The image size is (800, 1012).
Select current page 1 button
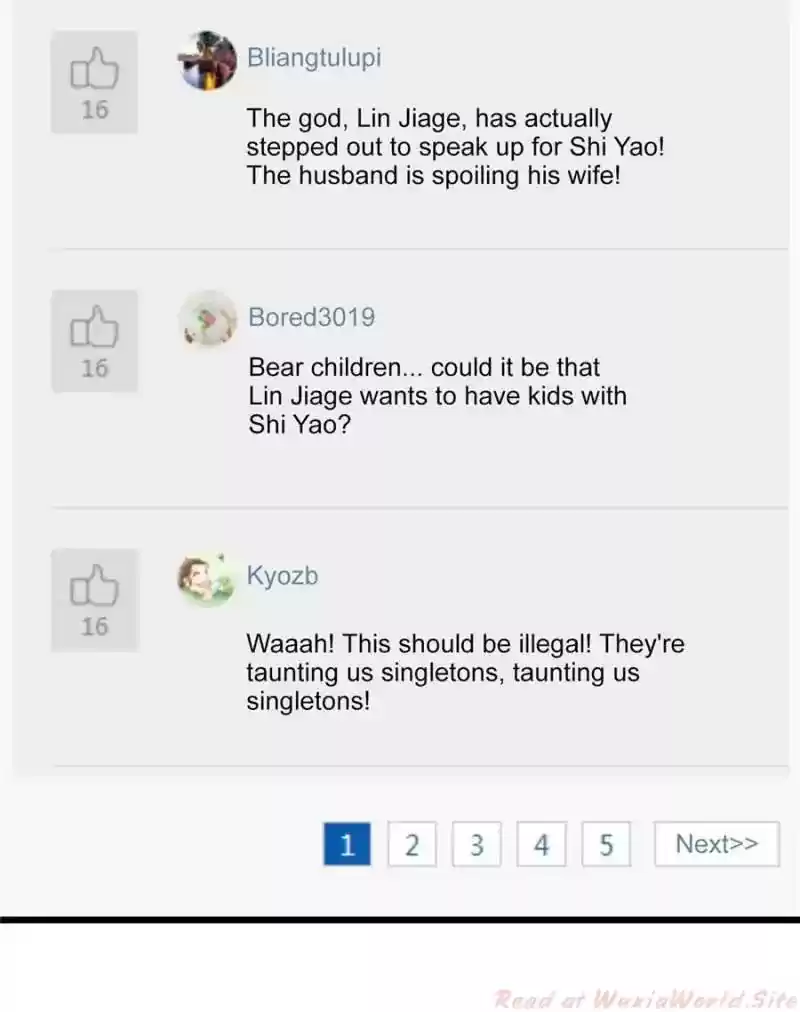pyautogui.click(x=347, y=845)
